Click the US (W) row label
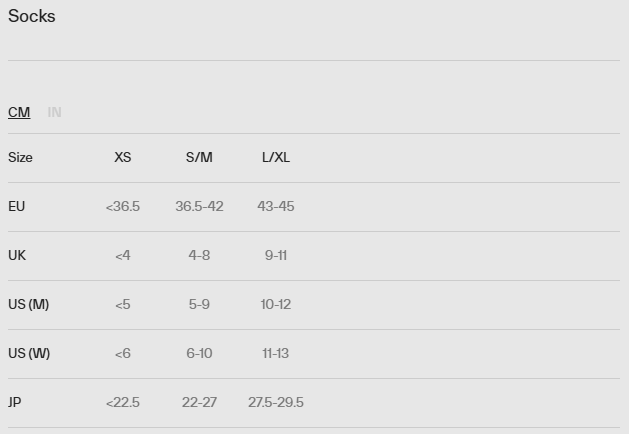 point(29,353)
